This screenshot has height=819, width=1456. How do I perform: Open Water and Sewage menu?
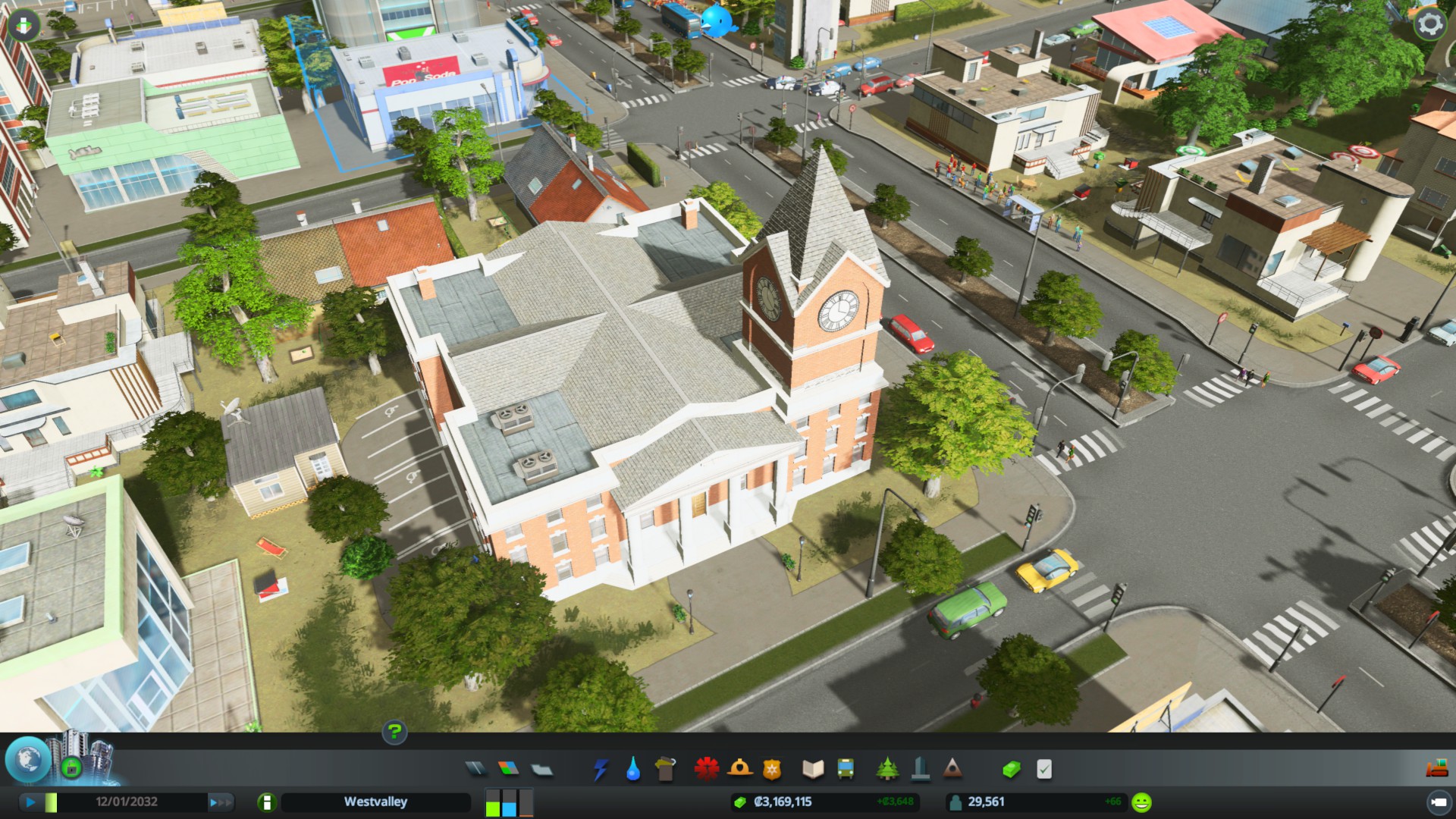[x=633, y=769]
